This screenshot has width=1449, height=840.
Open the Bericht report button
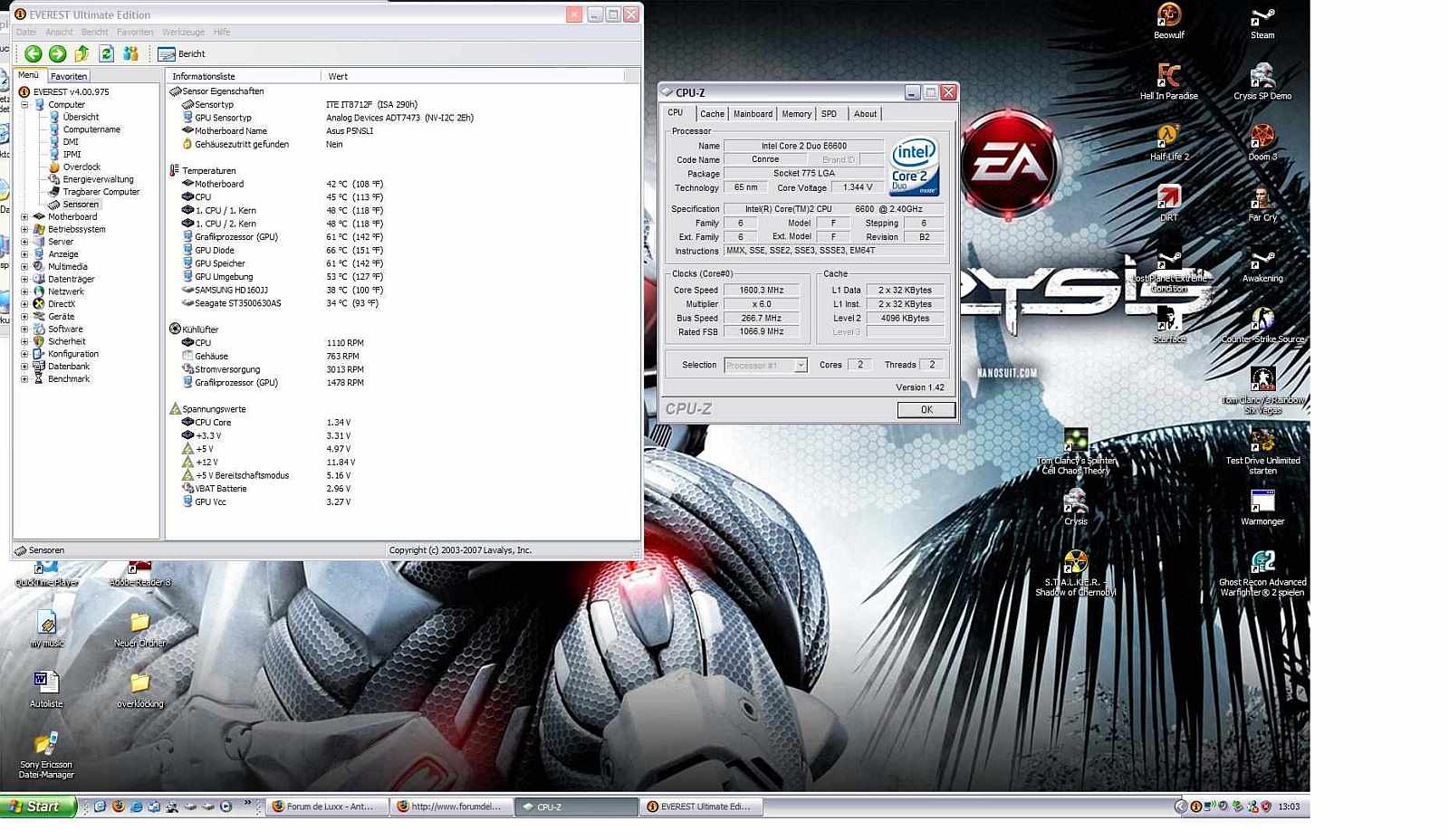181,54
